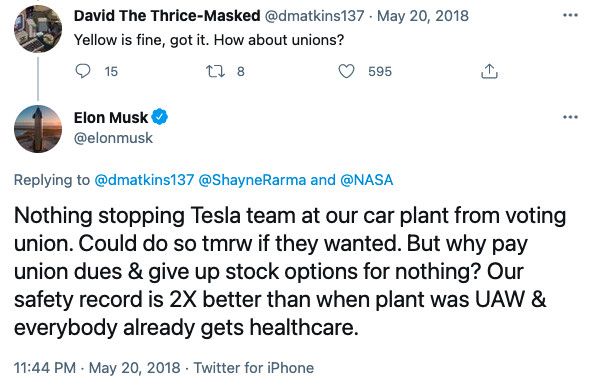
Task: Open more options on David's tweet
Action: tap(570, 15)
